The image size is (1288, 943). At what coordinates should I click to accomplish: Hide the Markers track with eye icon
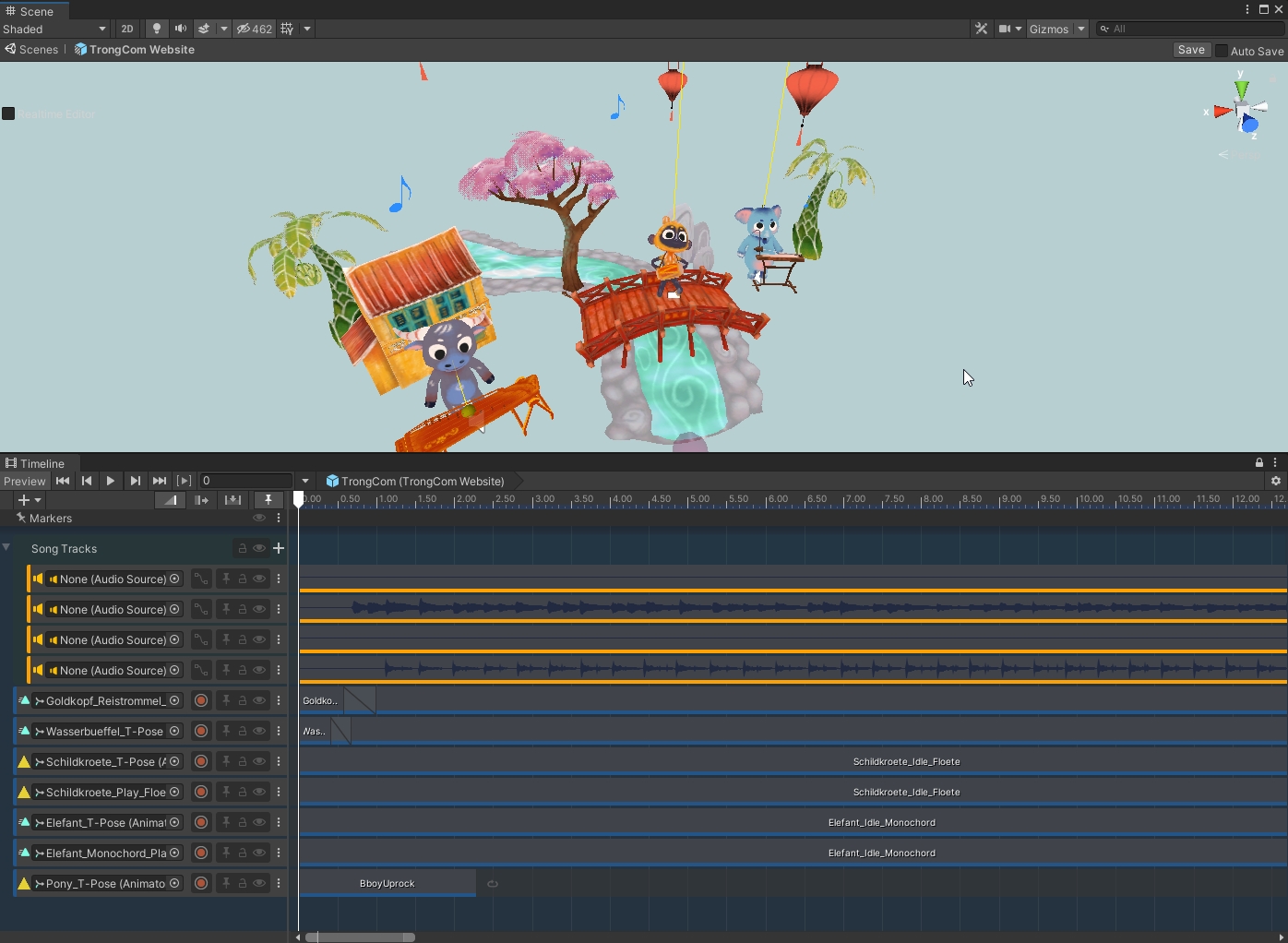(259, 519)
